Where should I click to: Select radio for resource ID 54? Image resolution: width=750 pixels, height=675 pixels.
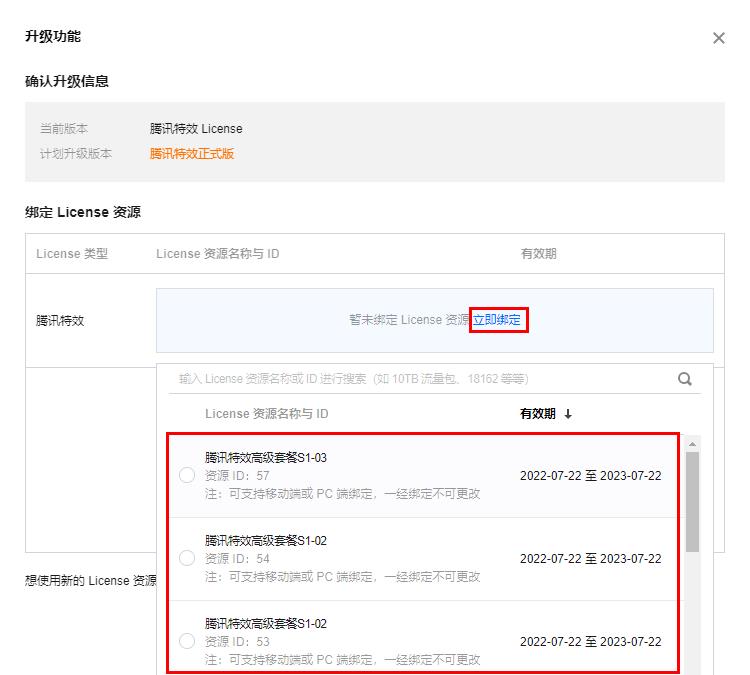[x=187, y=558]
